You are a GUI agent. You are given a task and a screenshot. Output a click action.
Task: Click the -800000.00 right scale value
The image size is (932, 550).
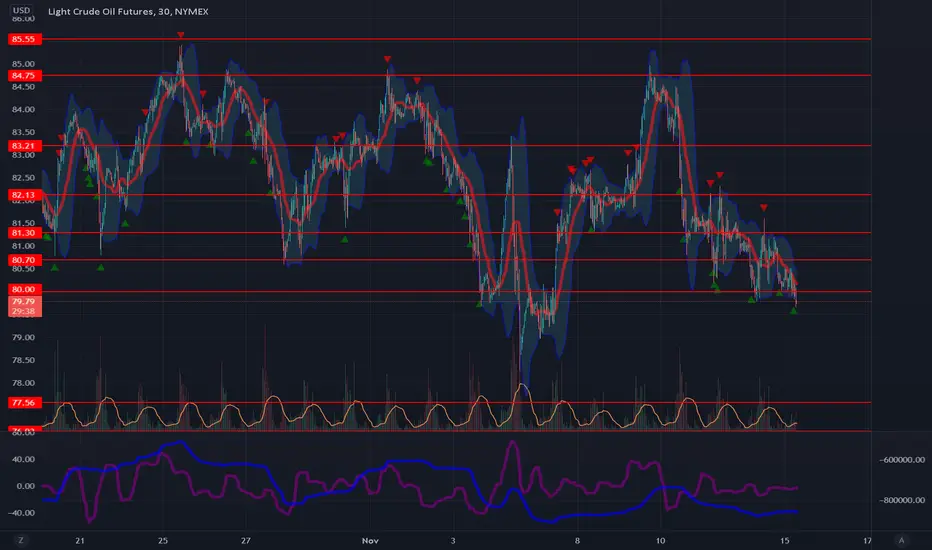point(902,500)
